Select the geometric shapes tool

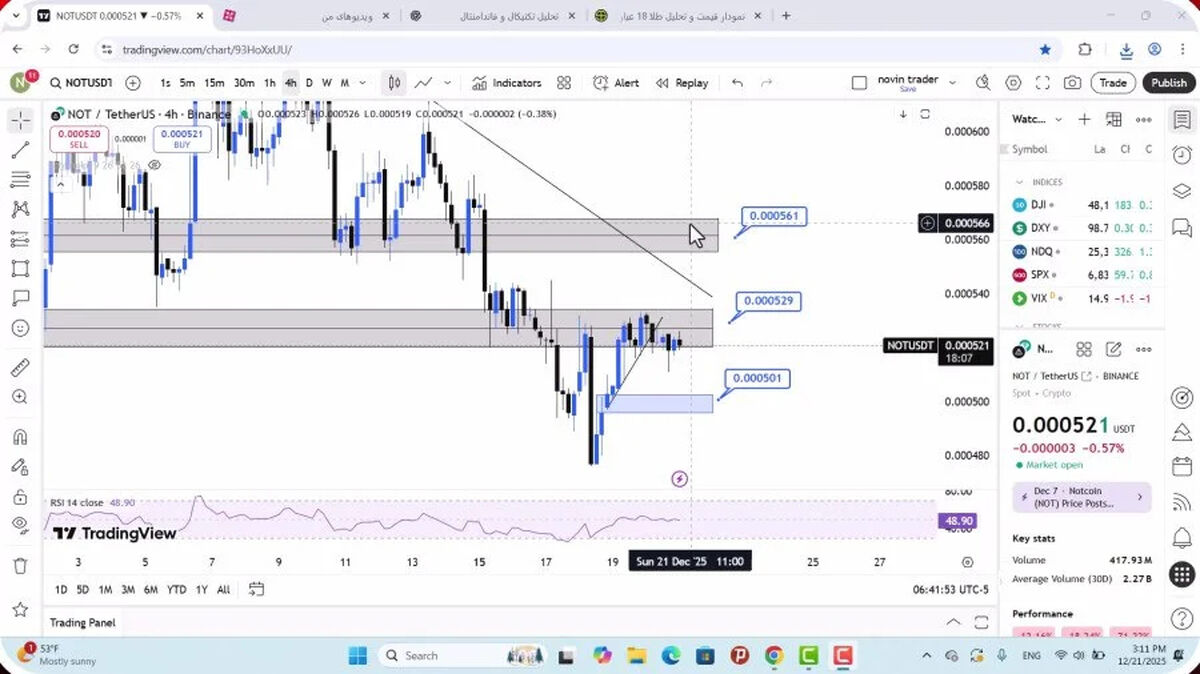pos(20,268)
